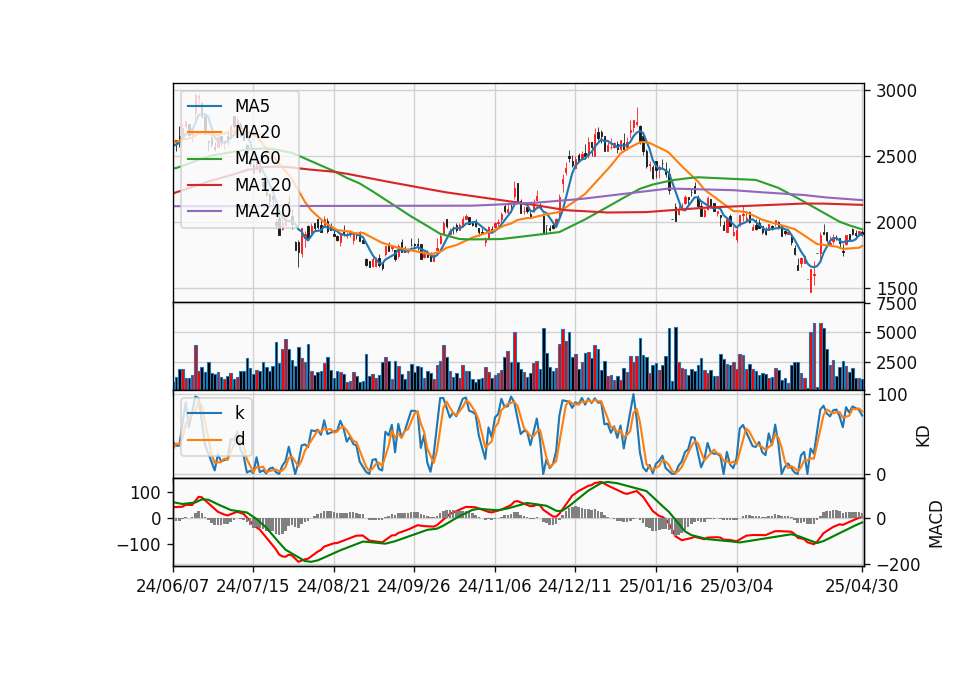Click the MA5 legend label
The height and width of the screenshot is (690, 960).
(252, 106)
